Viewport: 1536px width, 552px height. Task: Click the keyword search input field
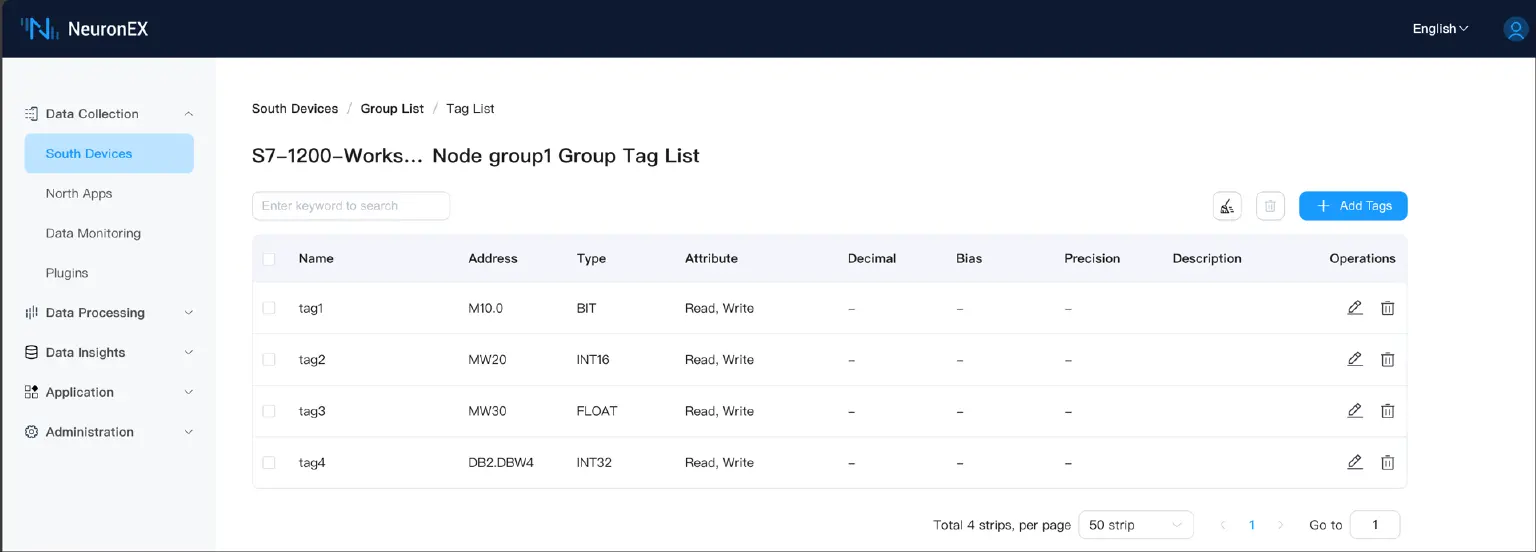(351, 206)
